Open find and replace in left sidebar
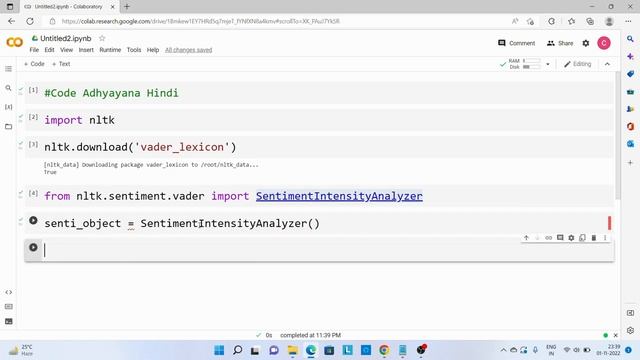The image size is (640, 360). (x=8, y=88)
